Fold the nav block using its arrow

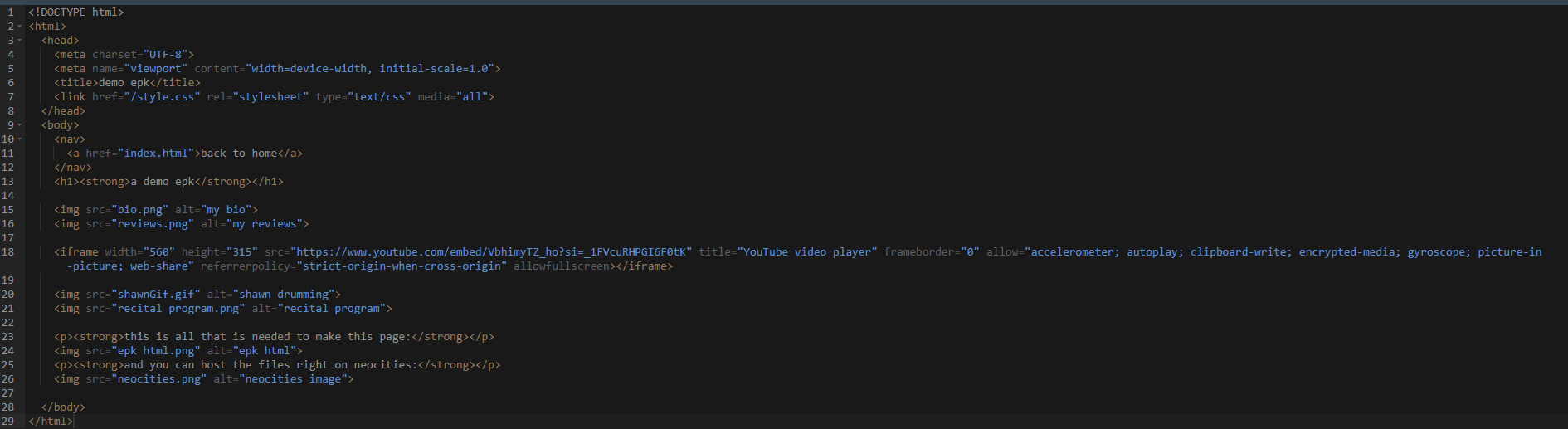(20, 139)
